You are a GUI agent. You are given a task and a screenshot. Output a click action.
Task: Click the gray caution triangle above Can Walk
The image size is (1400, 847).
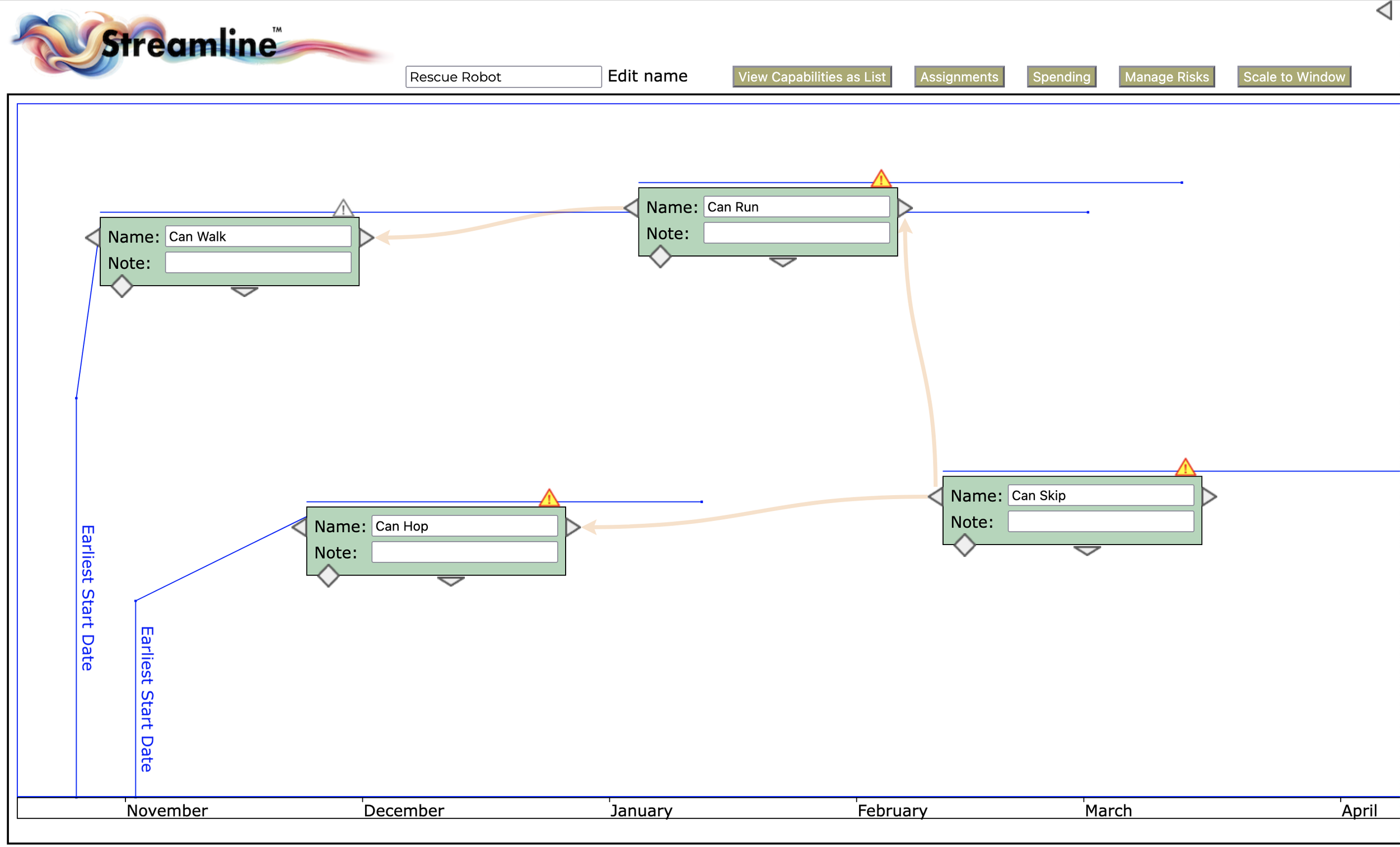pos(343,208)
